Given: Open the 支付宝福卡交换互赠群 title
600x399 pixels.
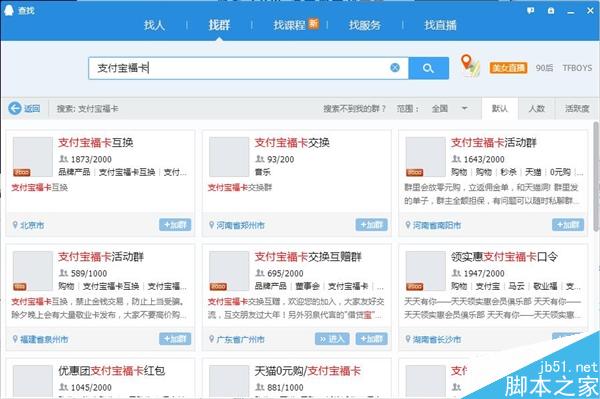Looking at the screenshot, I should click(308, 257).
